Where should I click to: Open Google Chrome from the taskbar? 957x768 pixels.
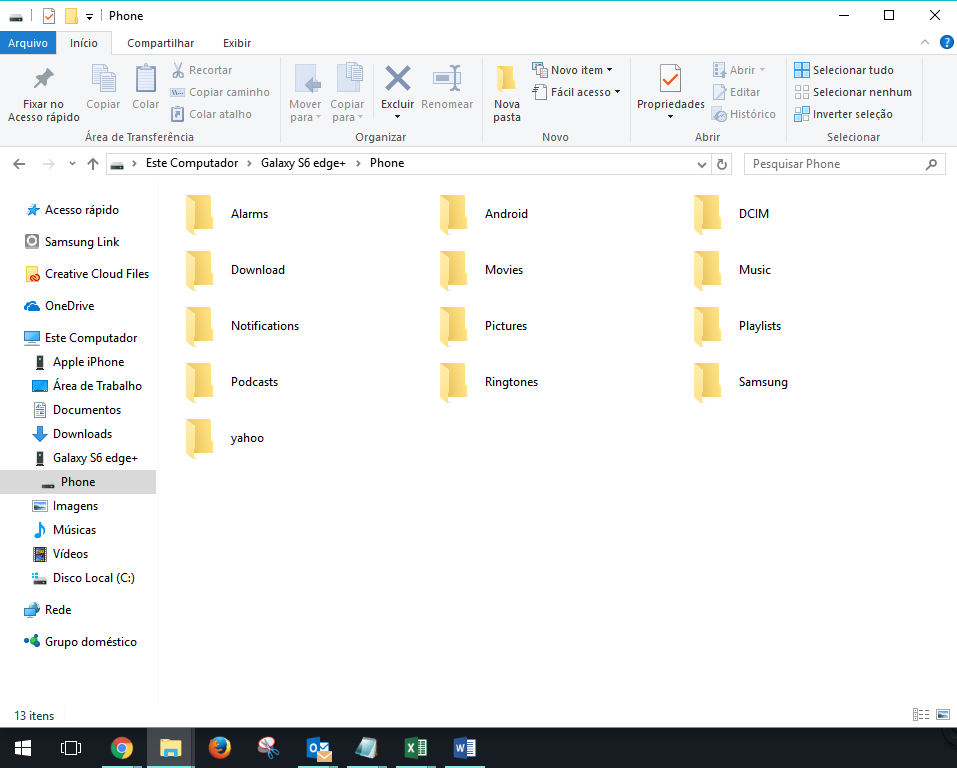[122, 748]
